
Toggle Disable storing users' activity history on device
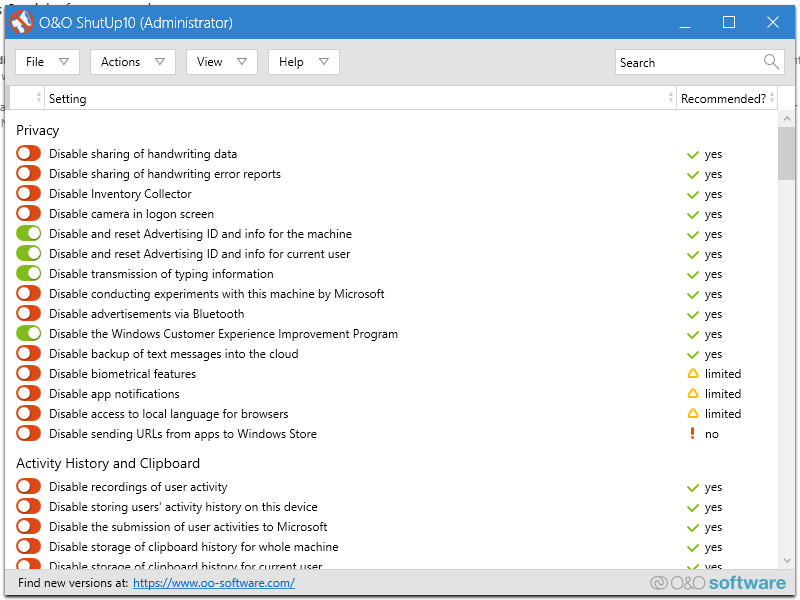coord(28,506)
